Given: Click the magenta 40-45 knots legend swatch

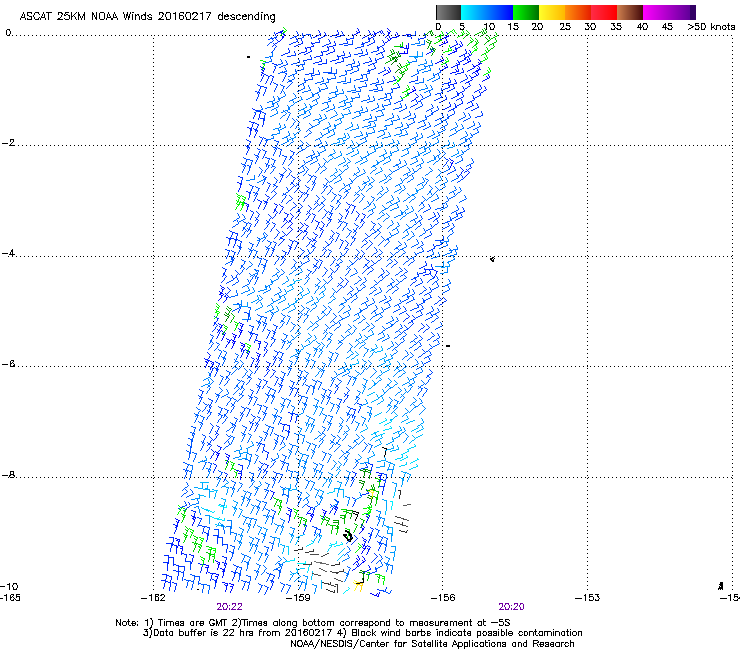Looking at the screenshot, I should click(656, 12).
